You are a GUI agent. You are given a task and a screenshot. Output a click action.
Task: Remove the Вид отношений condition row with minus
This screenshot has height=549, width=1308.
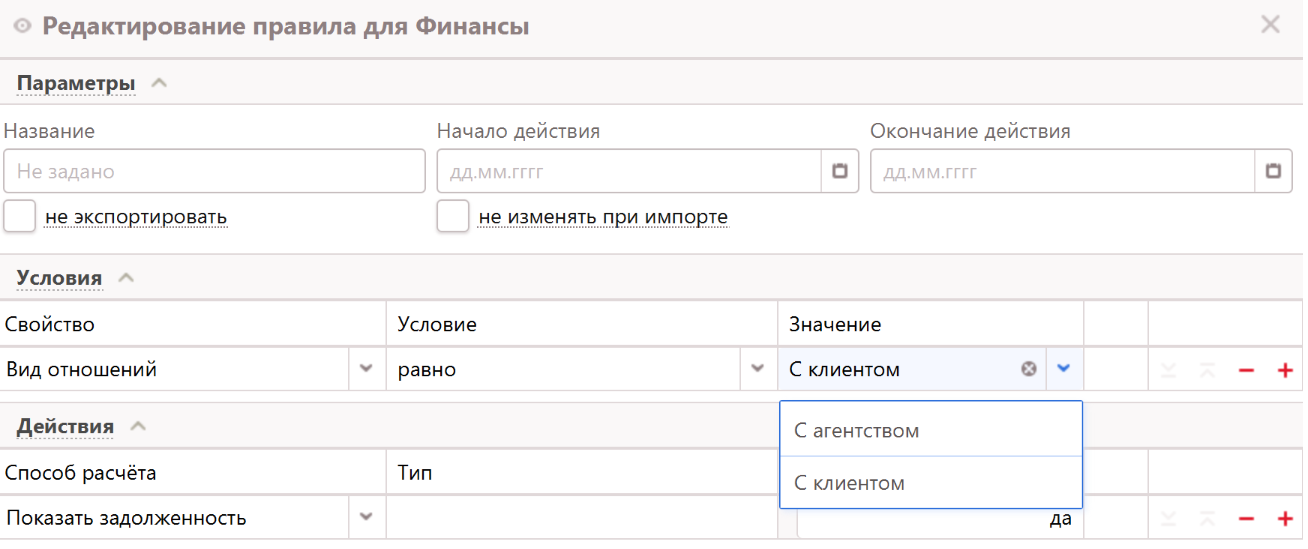(x=1246, y=370)
